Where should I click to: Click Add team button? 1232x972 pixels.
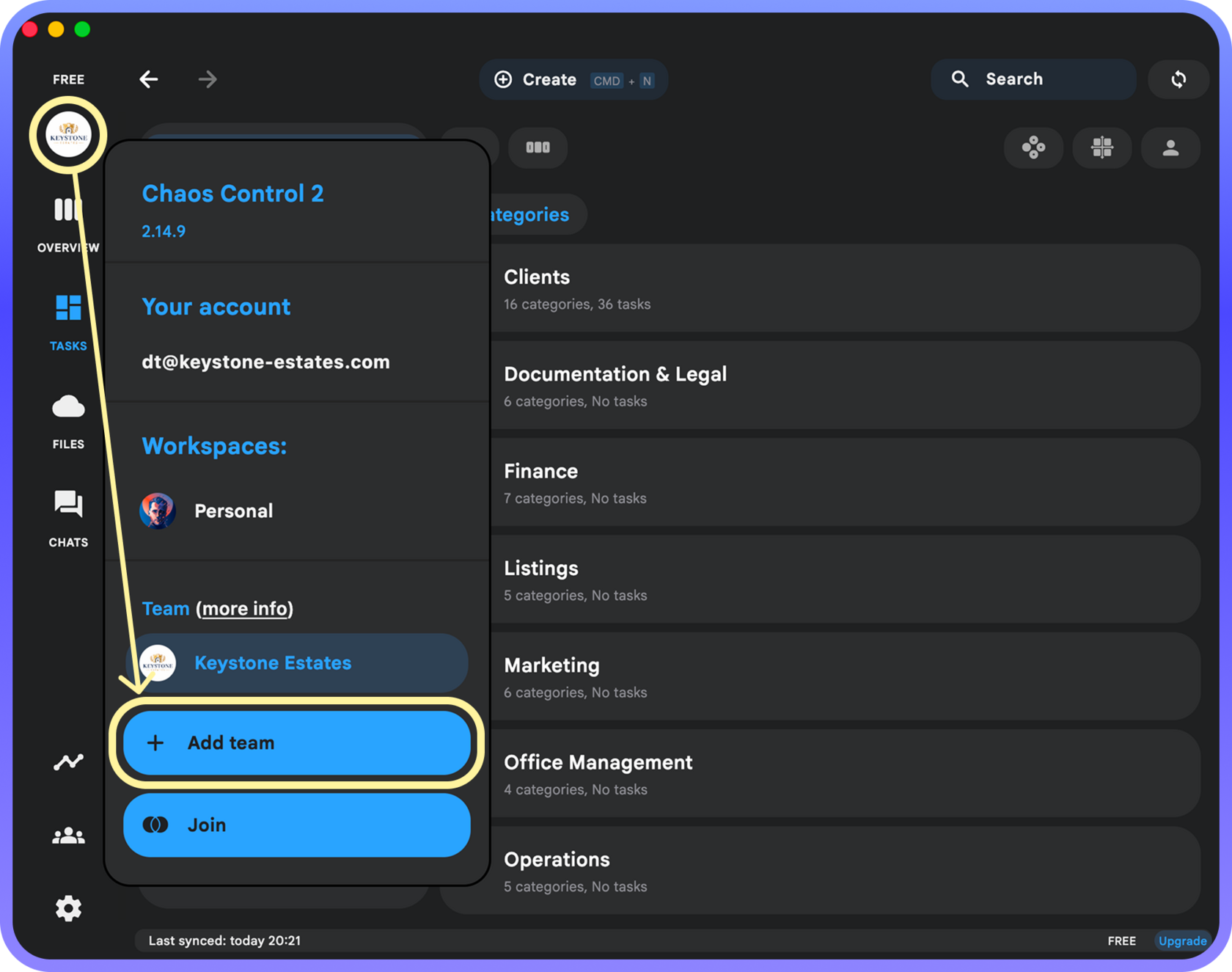click(296, 742)
